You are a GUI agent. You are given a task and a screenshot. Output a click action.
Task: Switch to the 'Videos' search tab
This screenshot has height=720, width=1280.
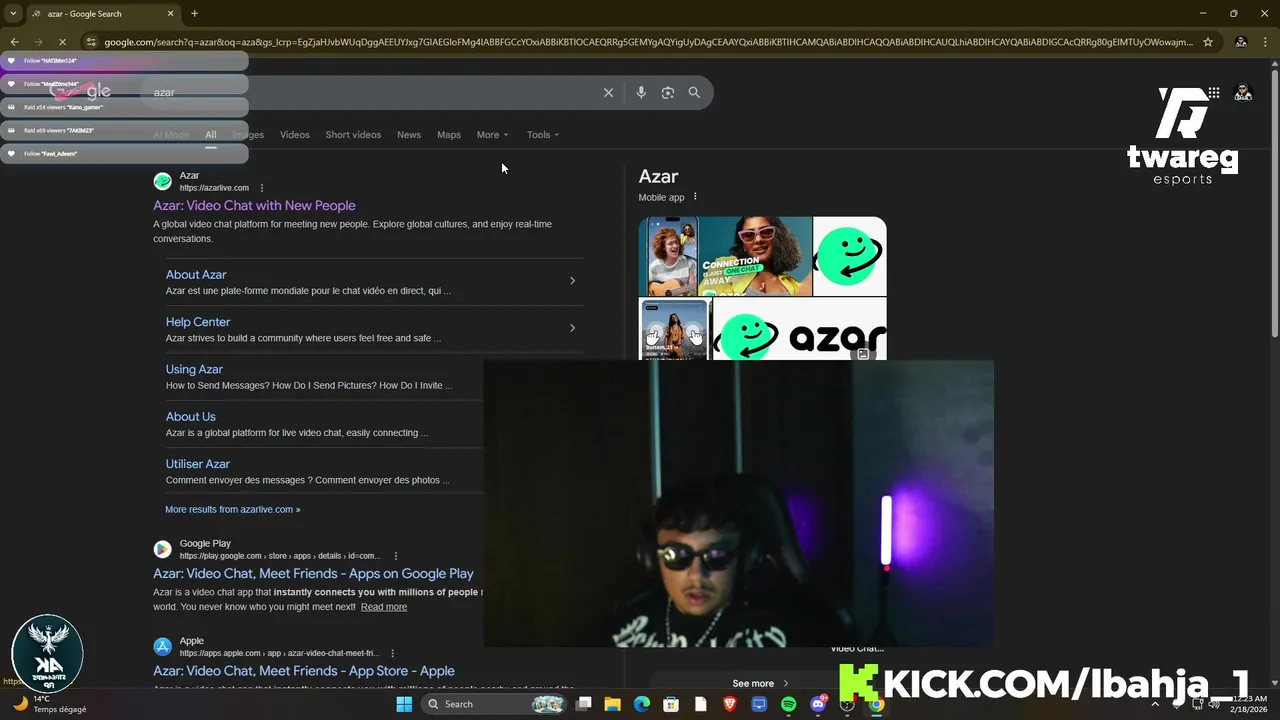(x=294, y=135)
